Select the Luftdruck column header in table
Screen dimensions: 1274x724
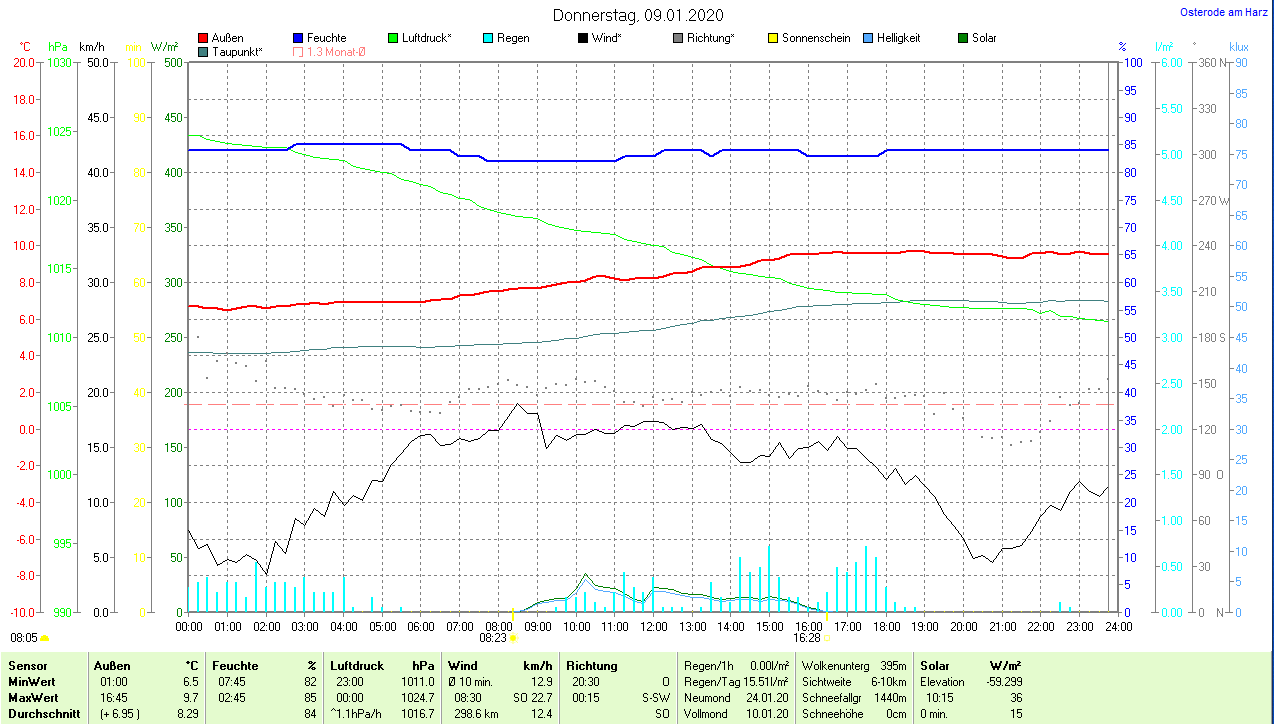[357, 666]
